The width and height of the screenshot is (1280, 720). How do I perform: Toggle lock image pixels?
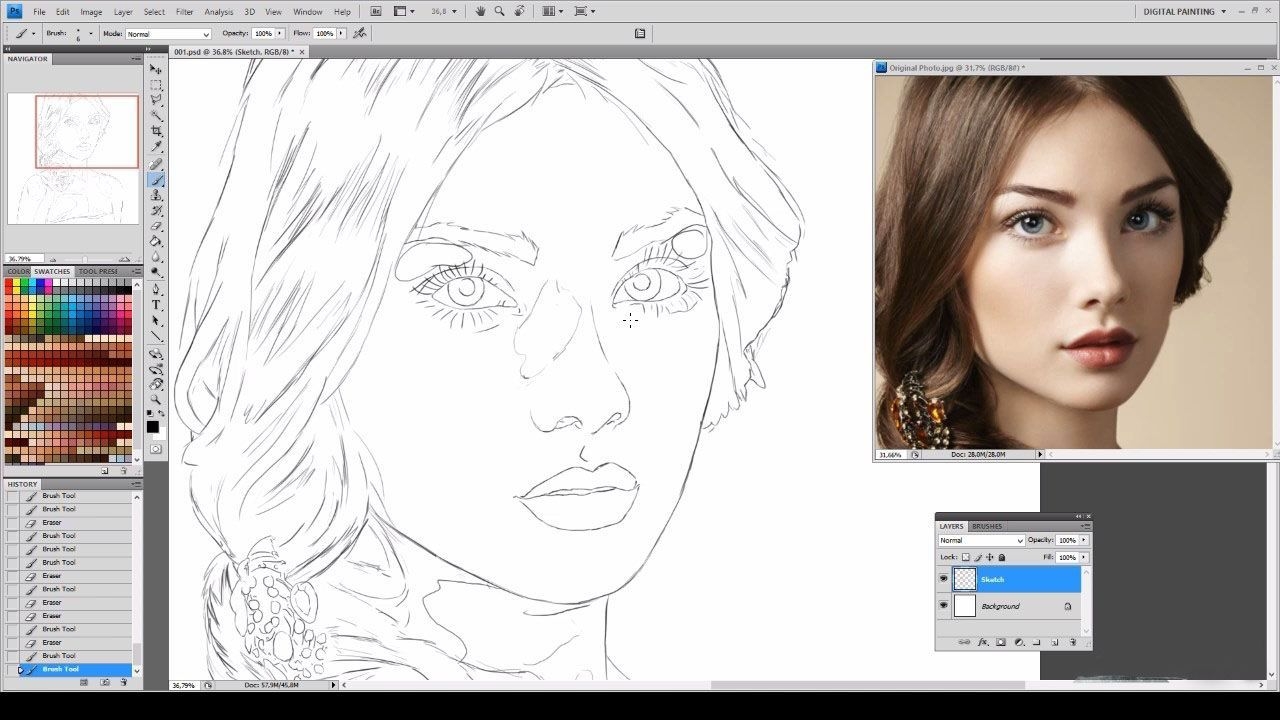(x=978, y=557)
